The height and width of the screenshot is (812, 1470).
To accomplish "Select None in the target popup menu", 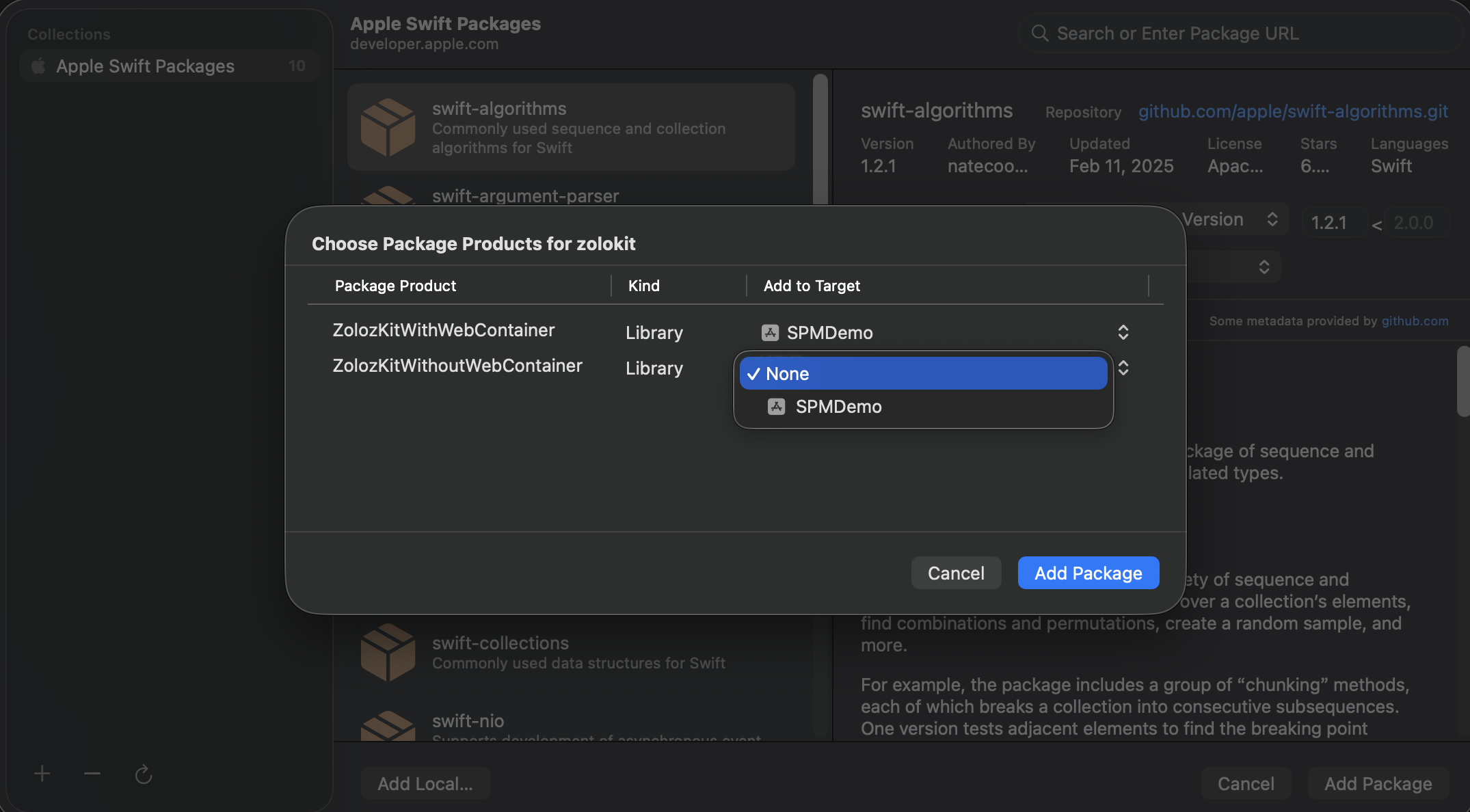I will [923, 374].
